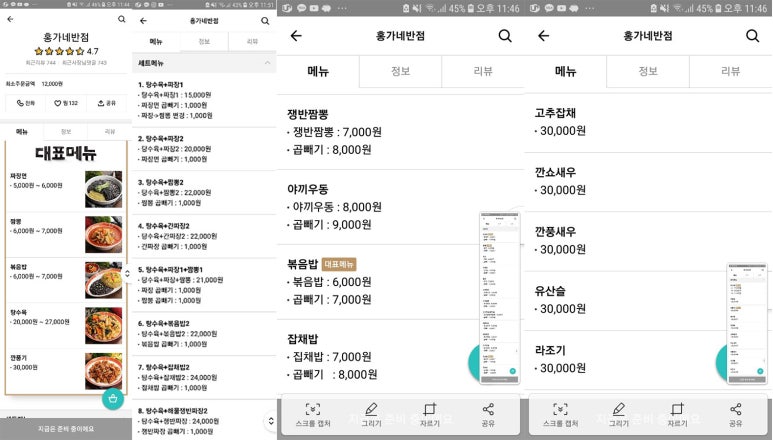Select 메뉴 tab on the store overview screen
The width and height of the screenshot is (773, 440).
coord(22,132)
